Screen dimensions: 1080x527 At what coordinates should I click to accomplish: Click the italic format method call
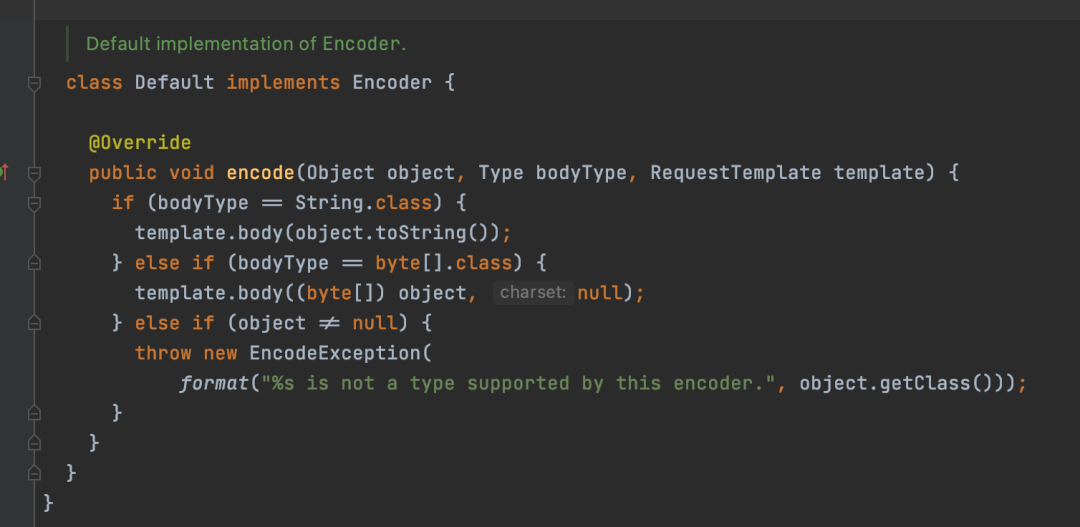click(x=213, y=383)
